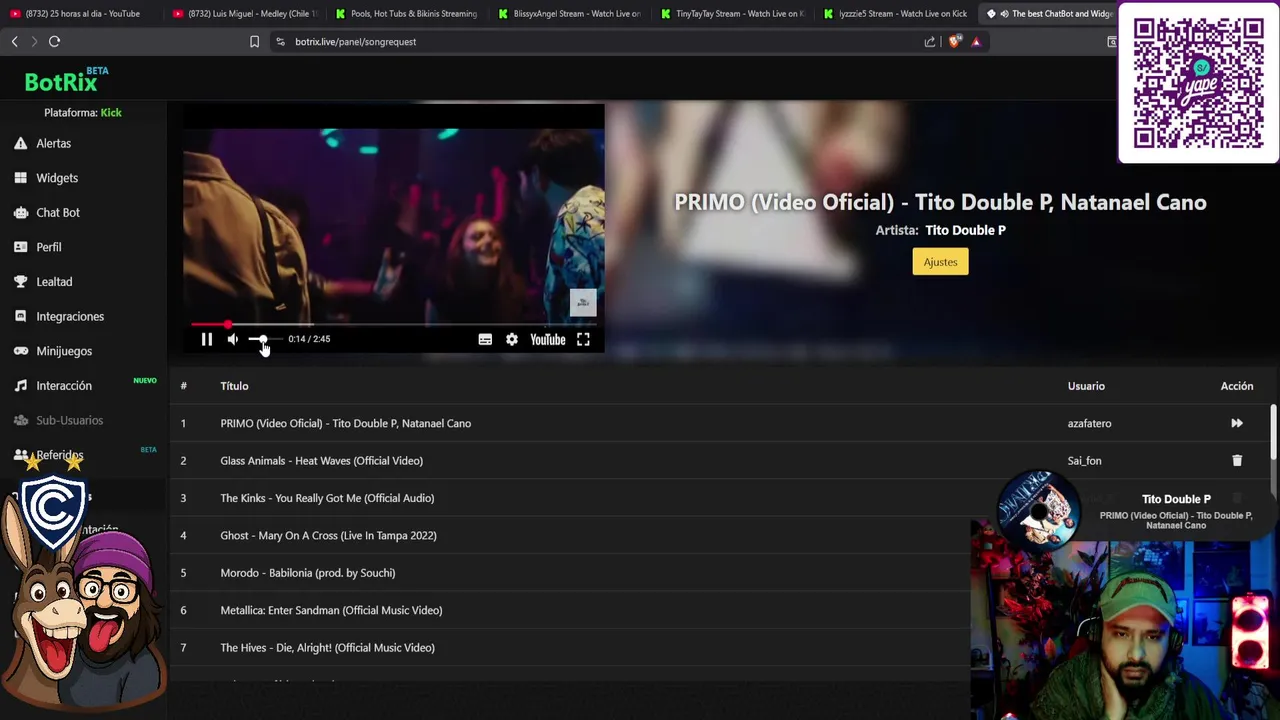
Task: Select The best ChatBot and Widgets tab
Action: [1050, 14]
